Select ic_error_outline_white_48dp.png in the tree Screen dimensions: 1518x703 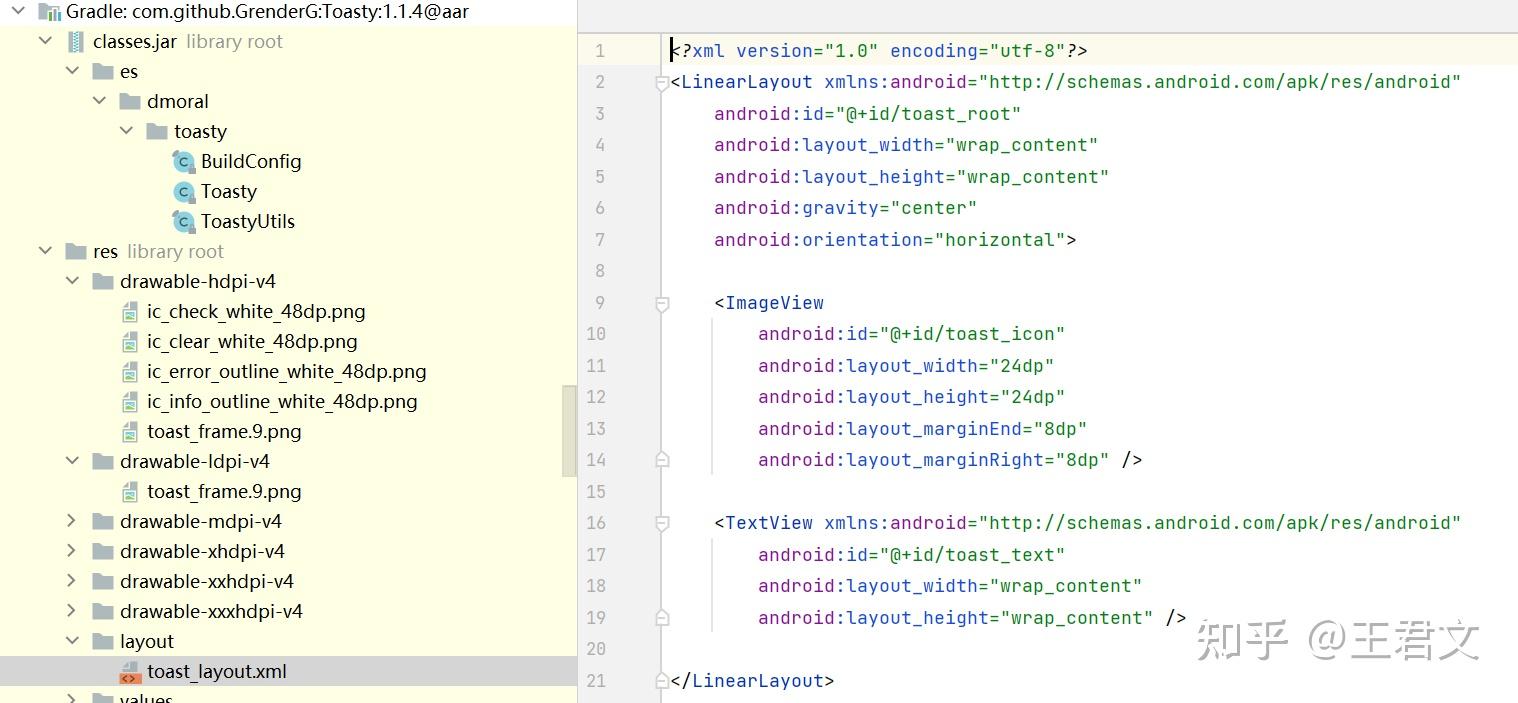tap(286, 372)
